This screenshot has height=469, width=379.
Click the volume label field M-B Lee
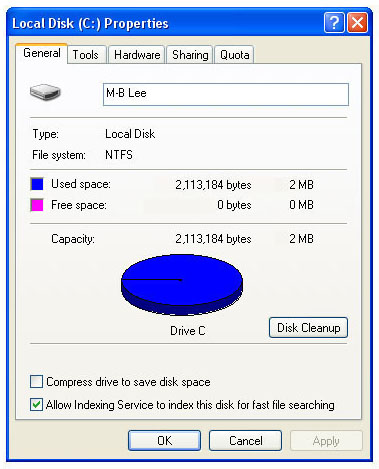pyautogui.click(x=226, y=94)
